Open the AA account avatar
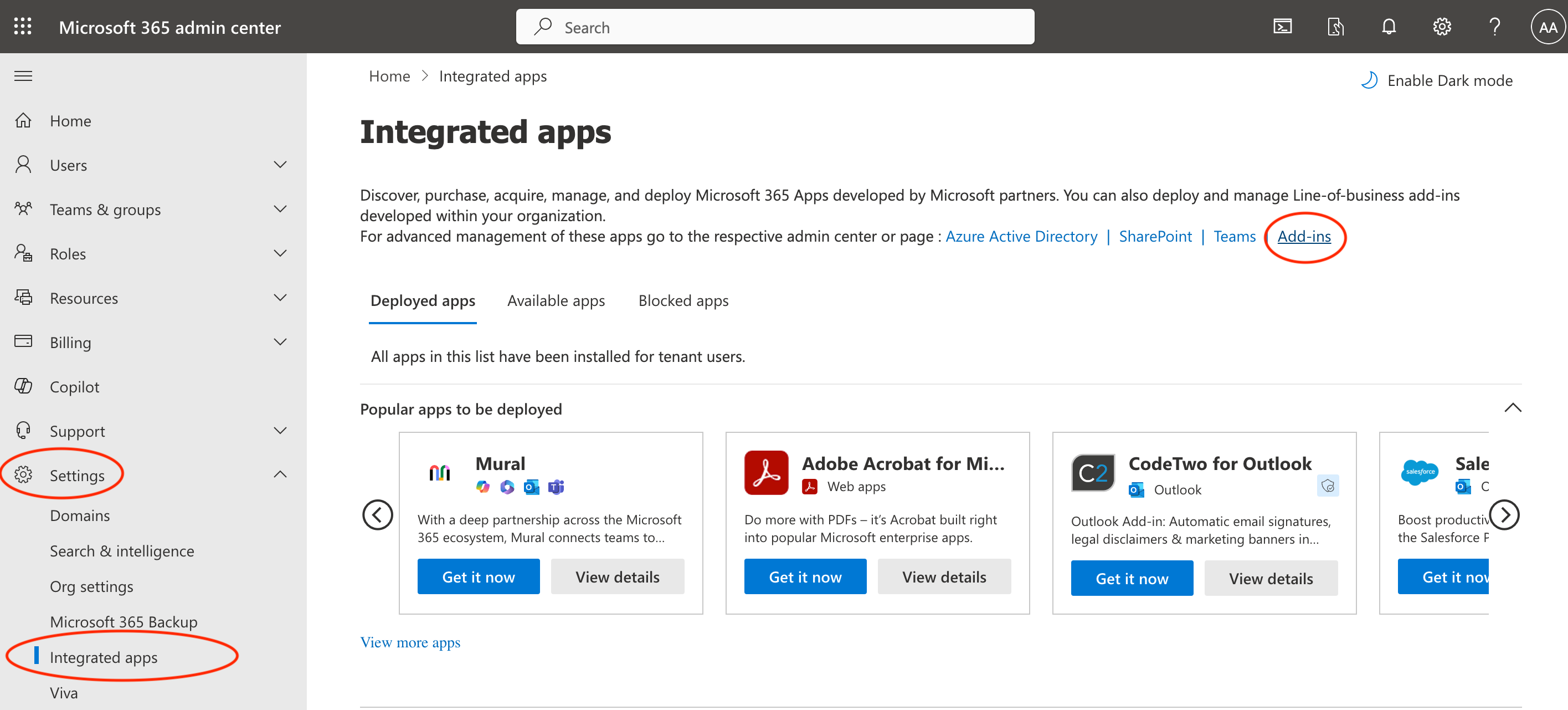The height and width of the screenshot is (710, 1568). click(1547, 26)
